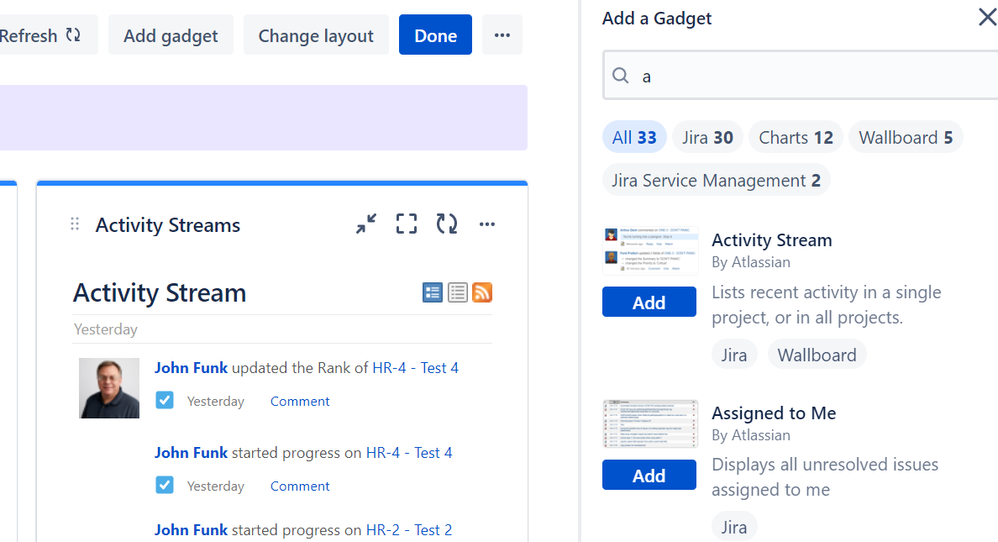Click Comment under the Rank update entry

pos(300,401)
